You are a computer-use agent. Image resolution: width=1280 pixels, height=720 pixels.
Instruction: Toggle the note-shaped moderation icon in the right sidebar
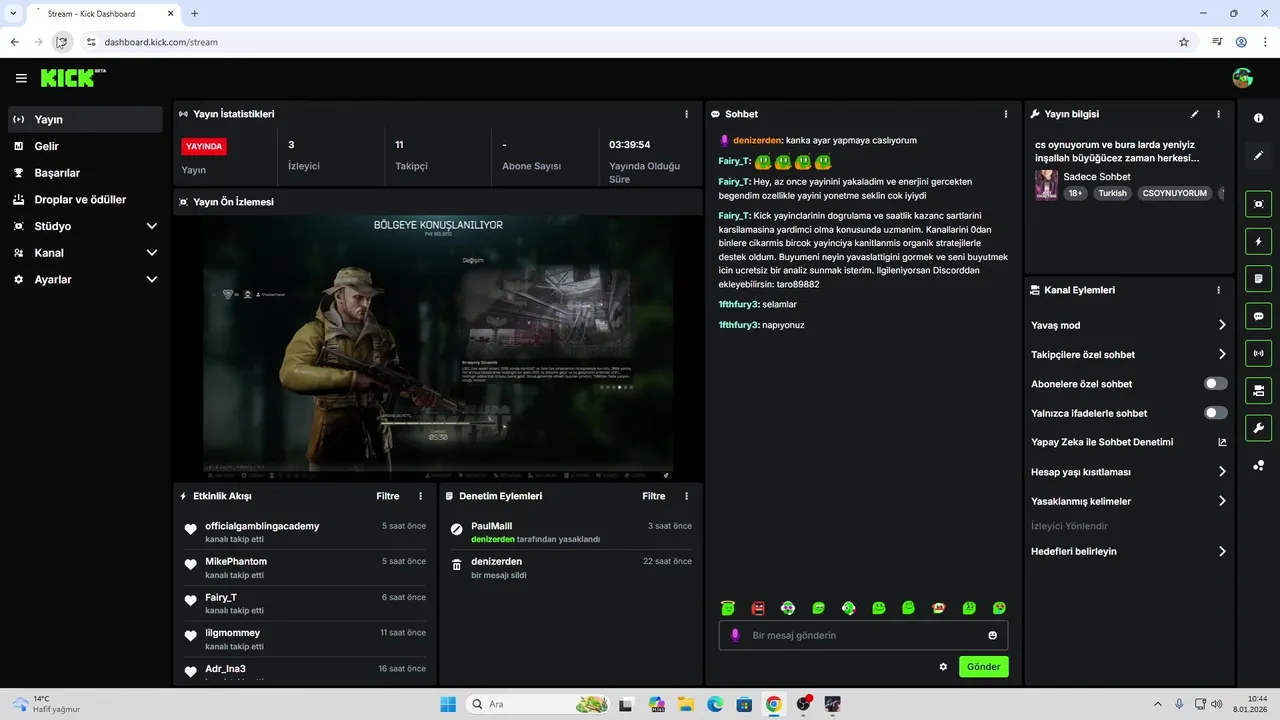[1258, 278]
